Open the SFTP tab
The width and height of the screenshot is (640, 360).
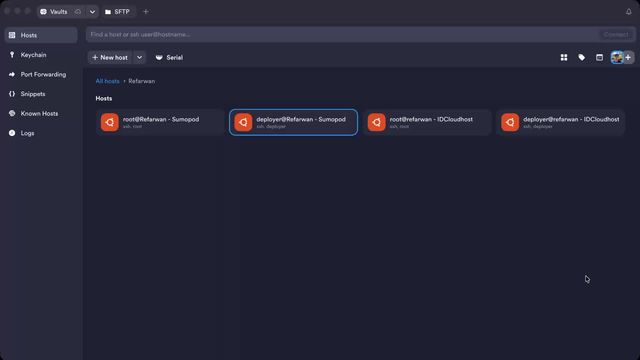(118, 12)
